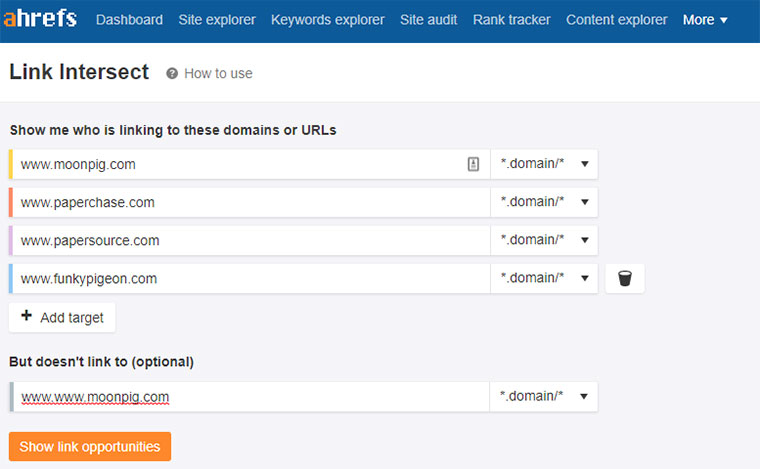This screenshot has height=469, width=760.
Task: Open the mode dropdown for www.papersource.com
Action: (x=544, y=240)
